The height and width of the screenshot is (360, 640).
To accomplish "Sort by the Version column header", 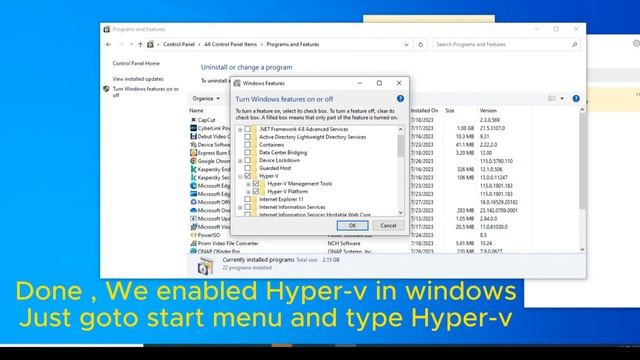I will click(488, 111).
